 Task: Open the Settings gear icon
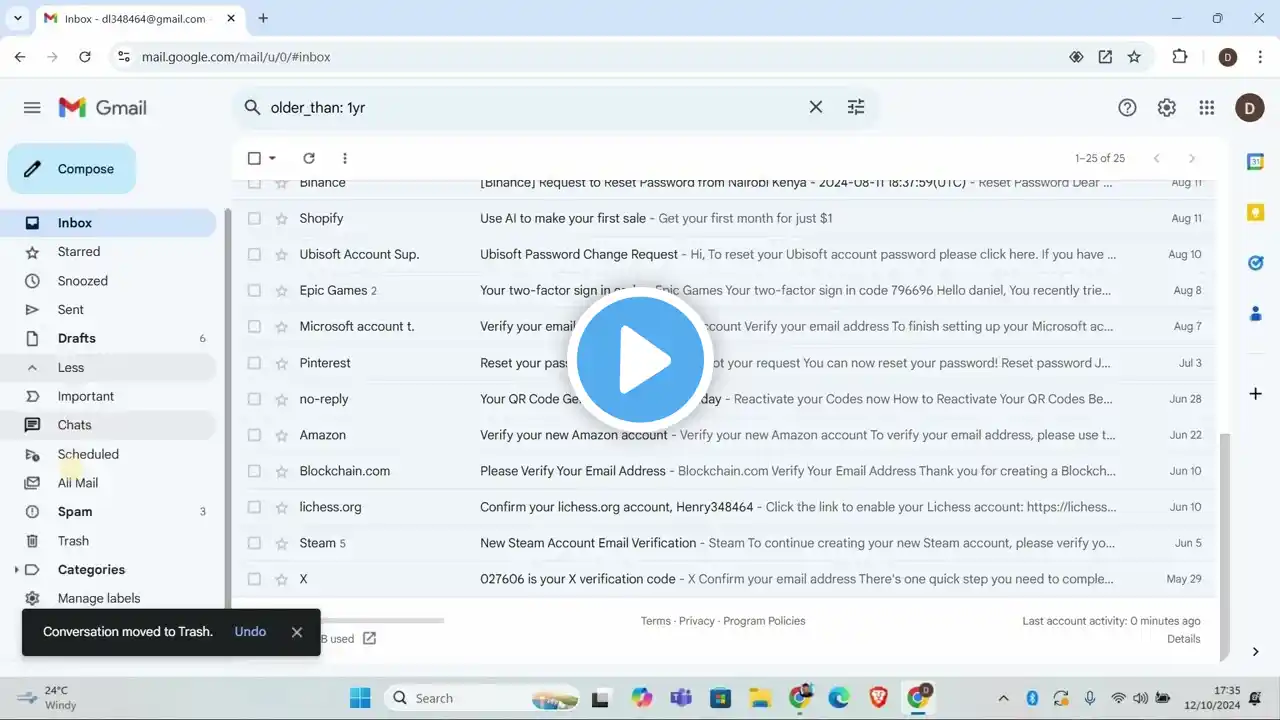tap(1166, 108)
